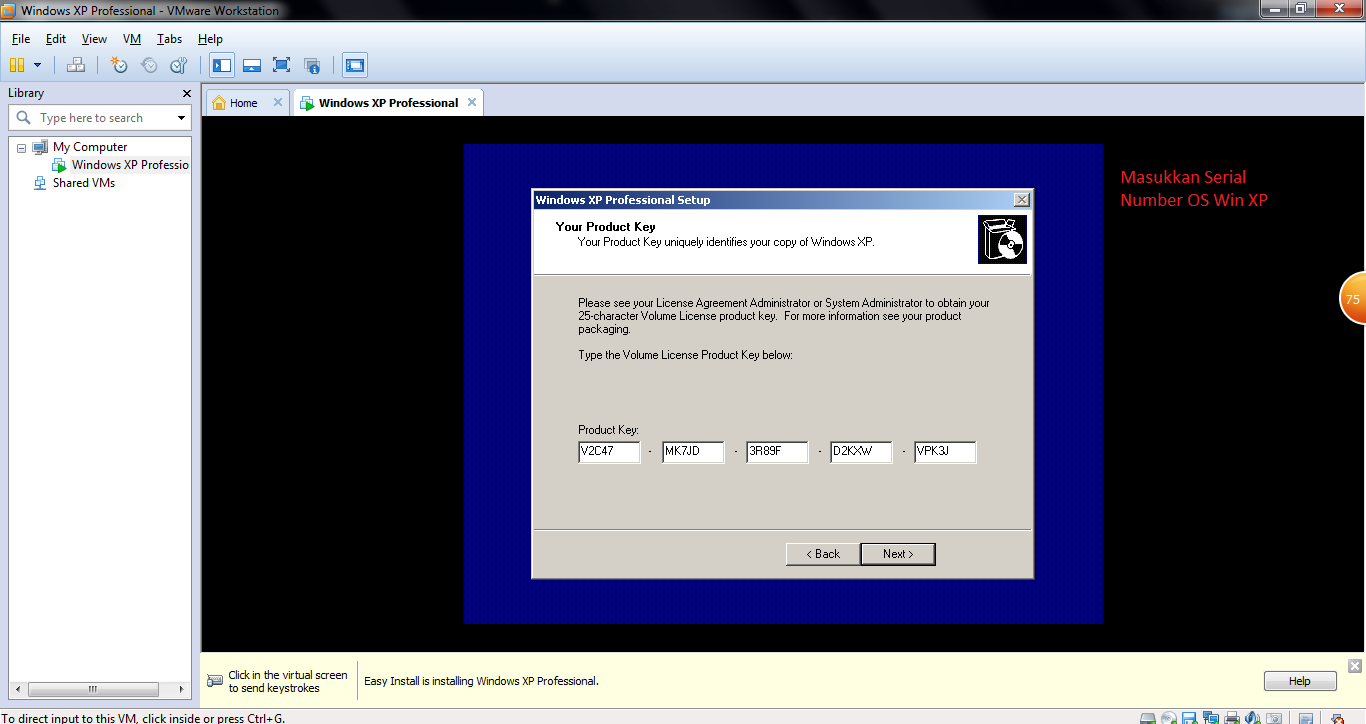Close the Windows XP Professional Setup dialog
Image resolution: width=1366 pixels, height=724 pixels.
1021,200
